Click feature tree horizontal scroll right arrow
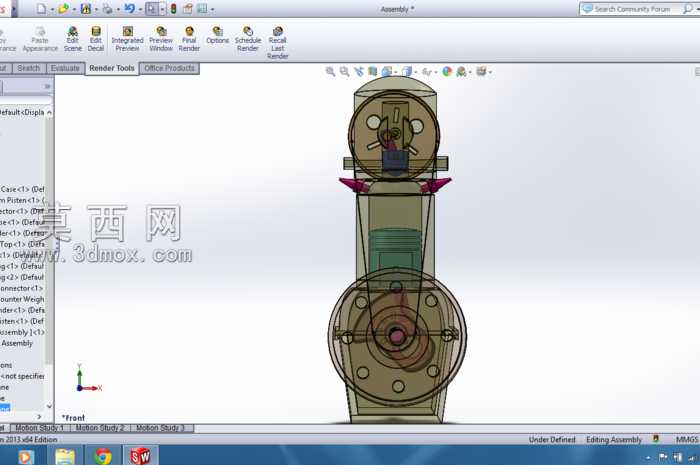The height and width of the screenshot is (465, 700). 39,417
